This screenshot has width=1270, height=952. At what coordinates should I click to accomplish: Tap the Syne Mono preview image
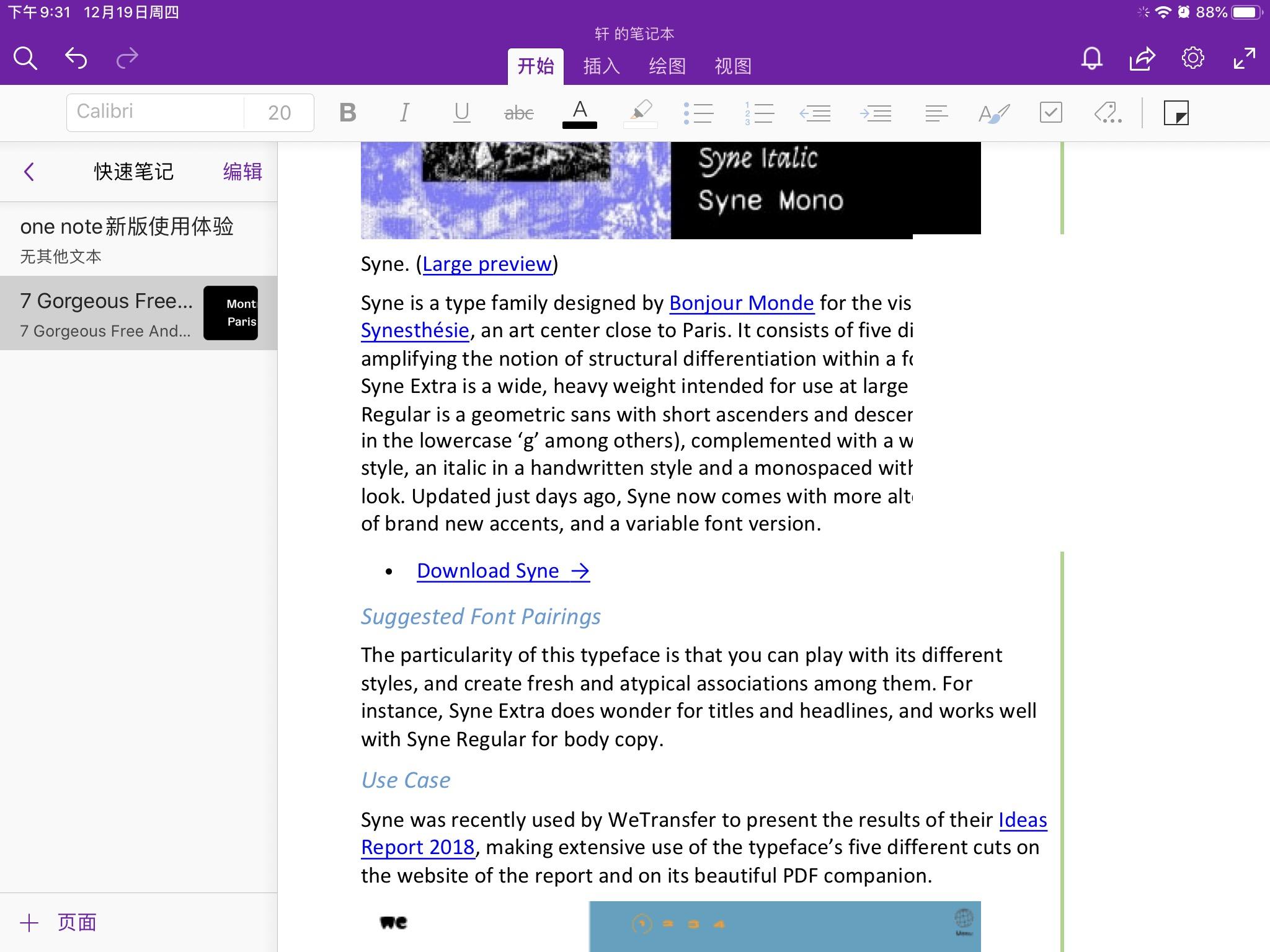[x=670, y=190]
